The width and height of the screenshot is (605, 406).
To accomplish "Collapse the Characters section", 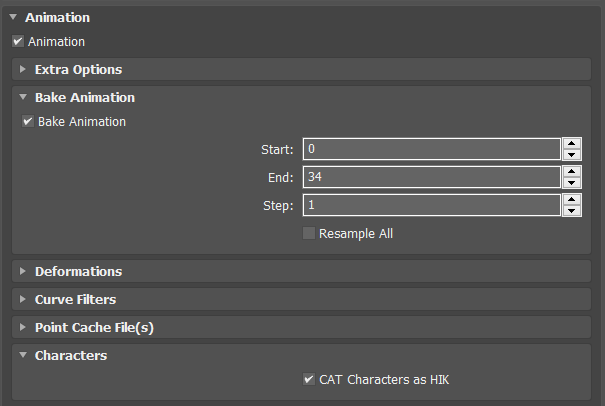I will (23, 355).
